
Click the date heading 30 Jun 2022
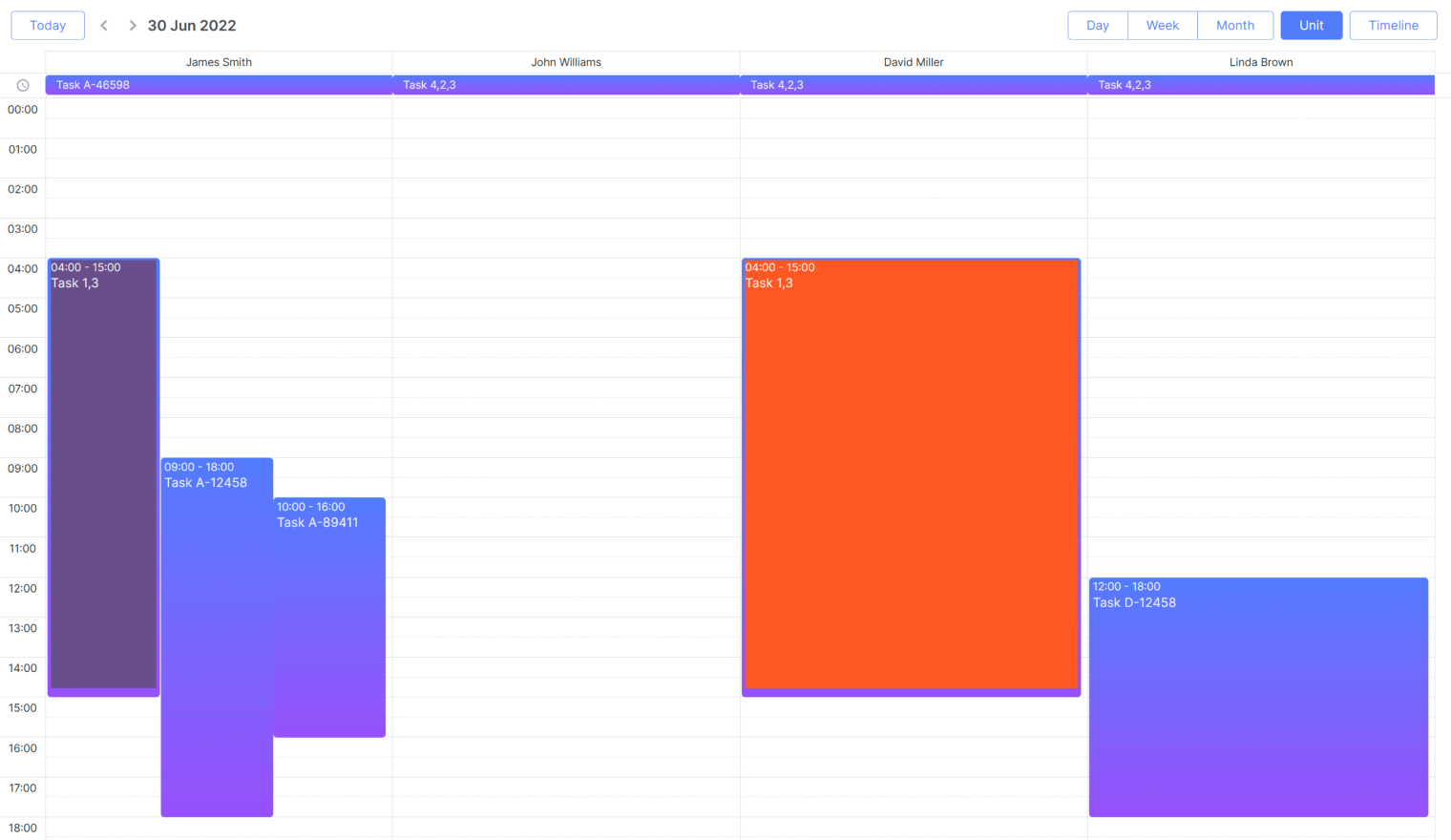coord(192,25)
